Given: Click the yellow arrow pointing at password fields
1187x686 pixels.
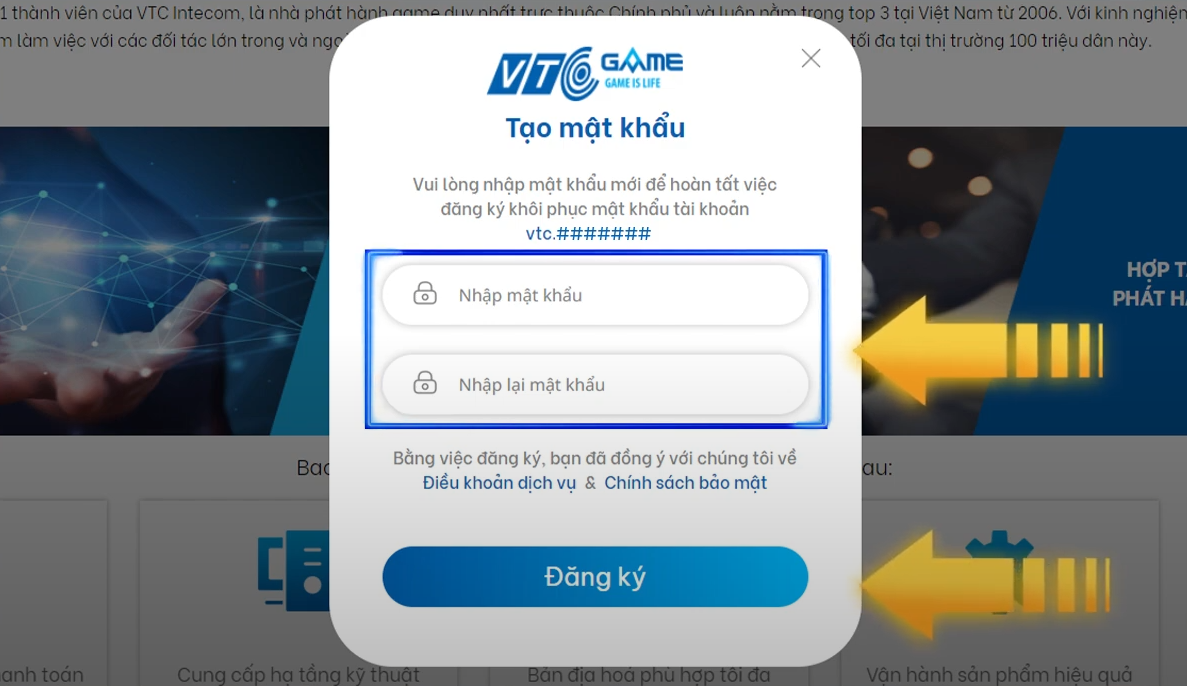Looking at the screenshot, I should (978, 350).
